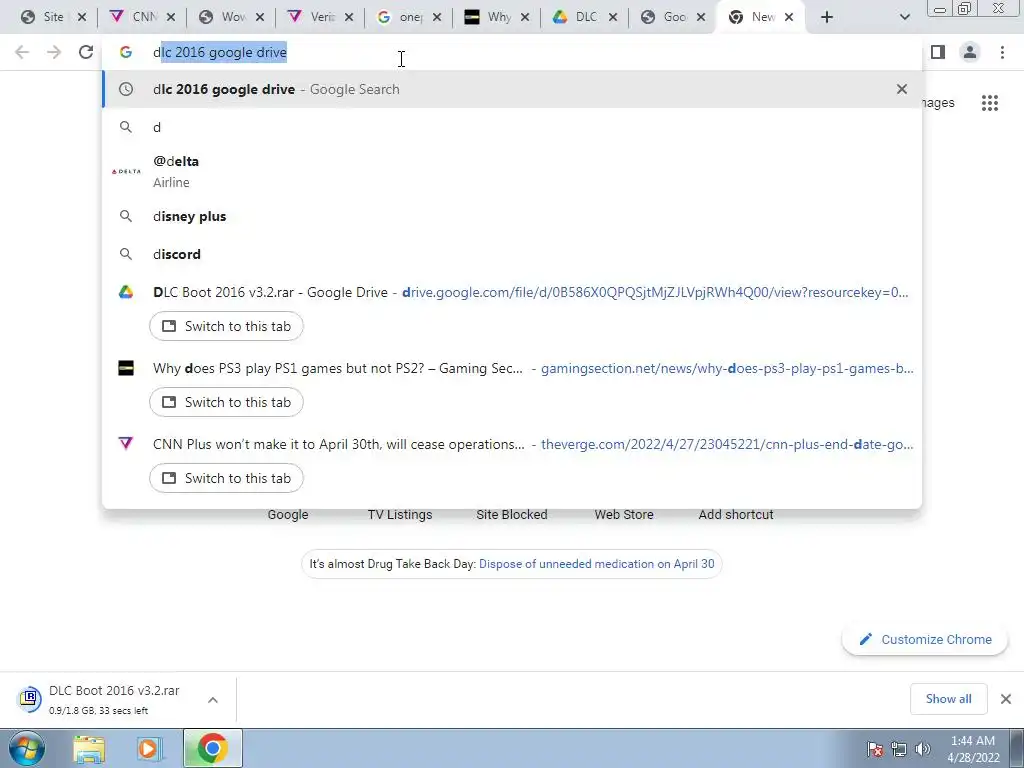Viewport: 1024px width, 768px height.
Task: Click the browser Back arrow
Action: pyautogui.click(x=22, y=52)
